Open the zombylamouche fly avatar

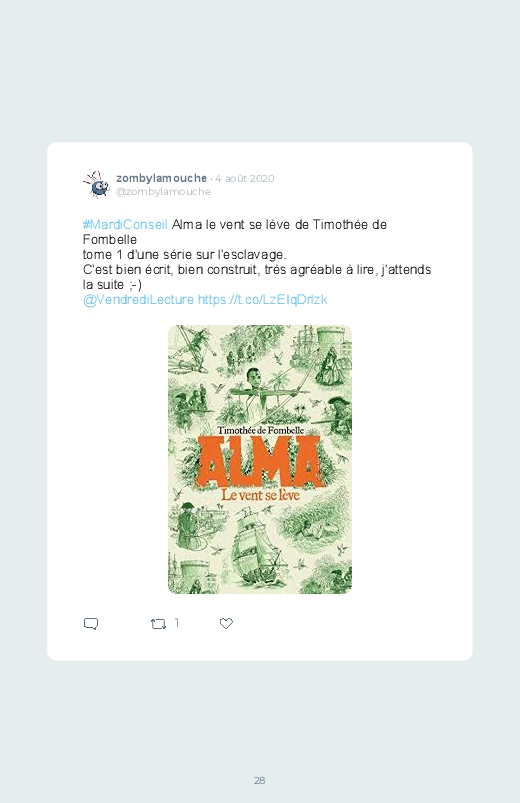tap(97, 184)
